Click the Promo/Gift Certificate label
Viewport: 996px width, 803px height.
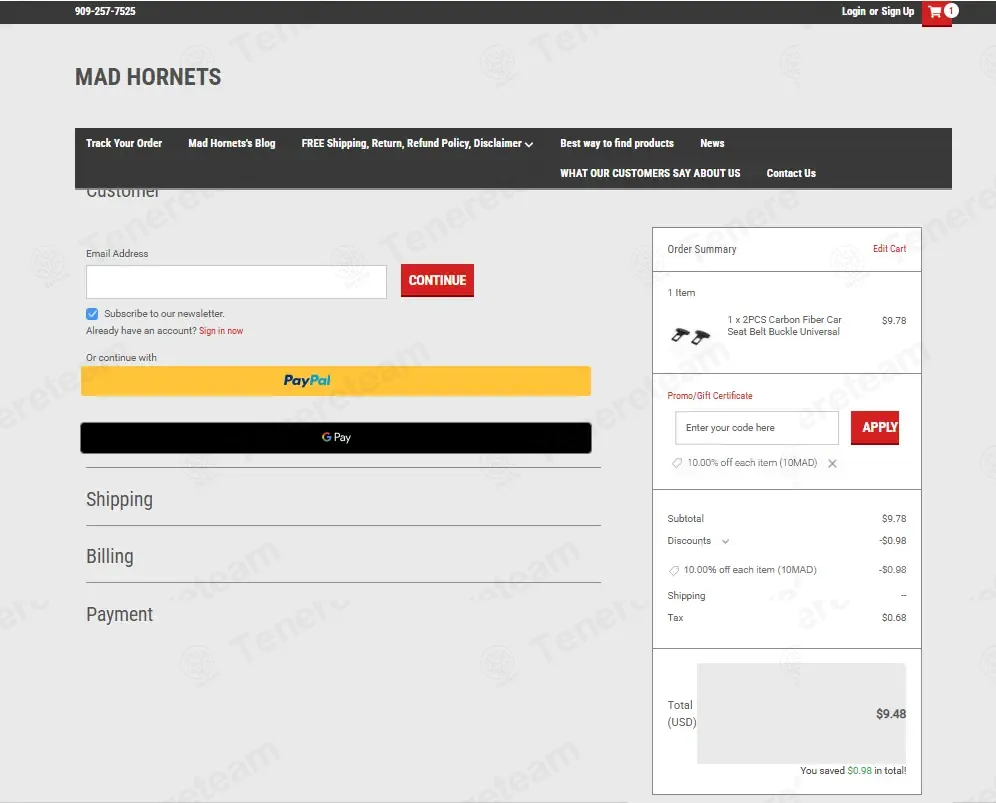[x=710, y=396]
